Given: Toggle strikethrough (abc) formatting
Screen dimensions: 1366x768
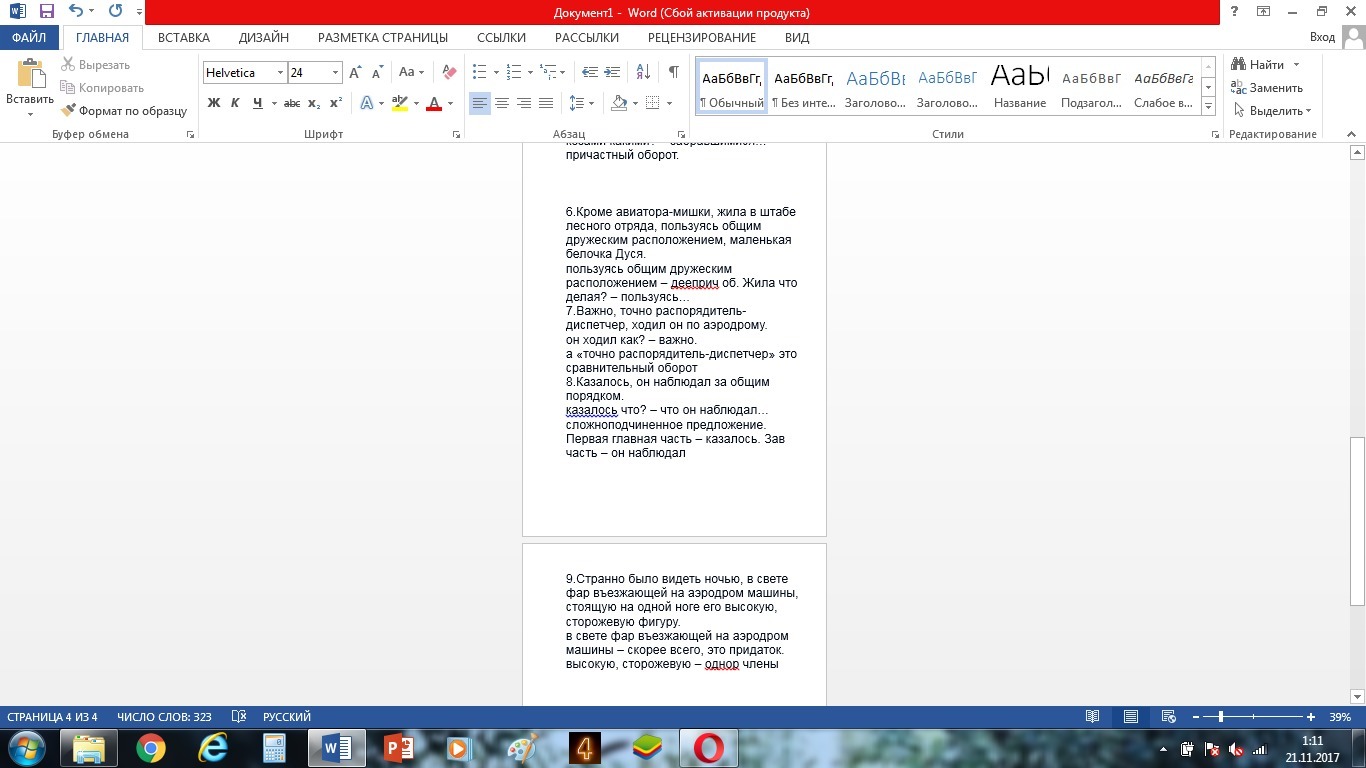Looking at the screenshot, I should pyautogui.click(x=292, y=103).
